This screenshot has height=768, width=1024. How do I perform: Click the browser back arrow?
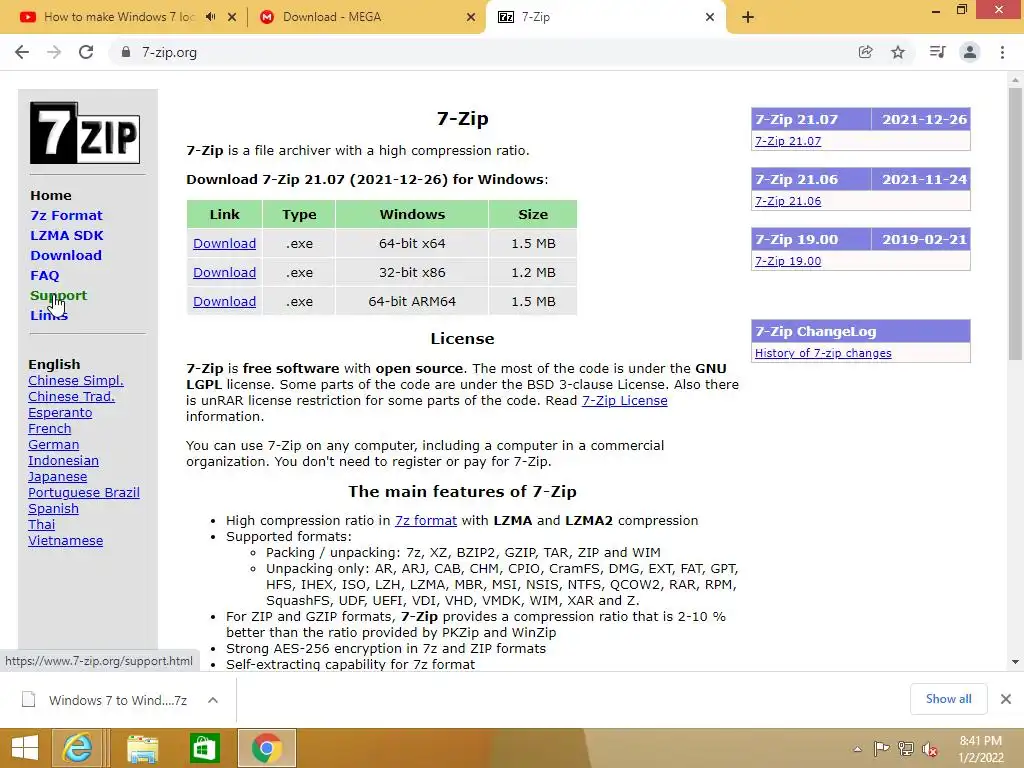click(x=22, y=52)
